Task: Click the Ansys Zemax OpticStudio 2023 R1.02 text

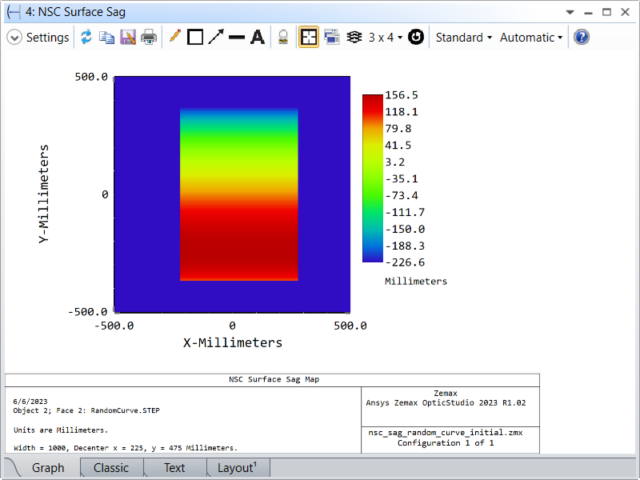Action: 446,403
